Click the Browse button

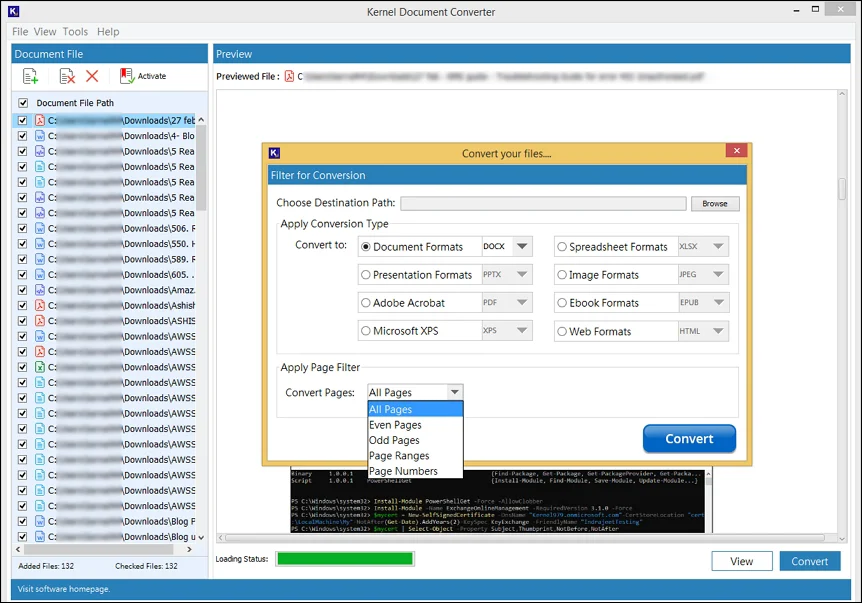point(715,203)
